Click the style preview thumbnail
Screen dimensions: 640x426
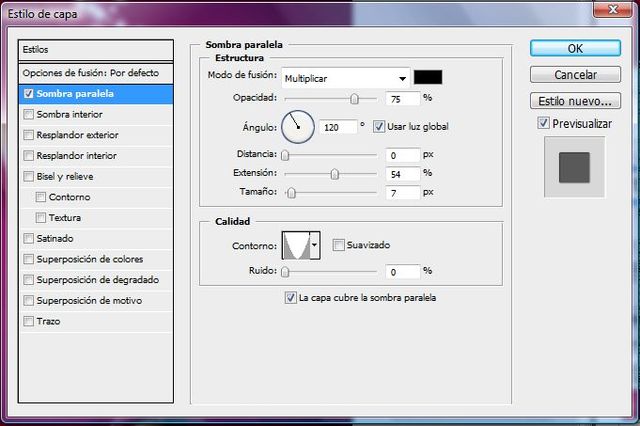click(574, 167)
